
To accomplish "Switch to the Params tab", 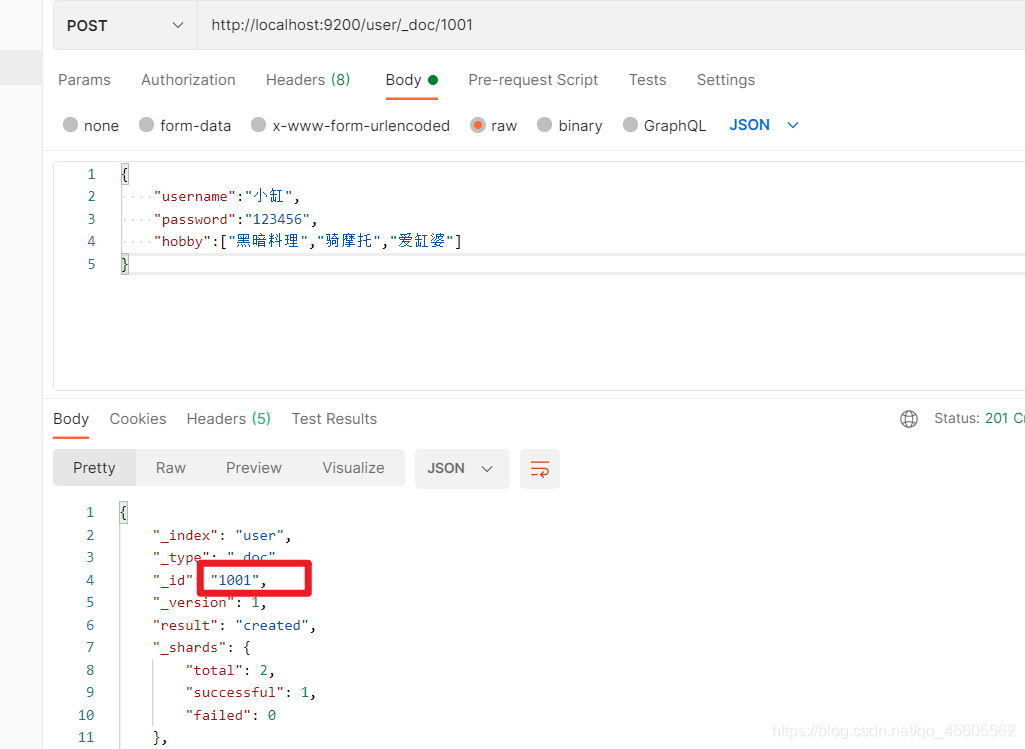I will [x=84, y=80].
